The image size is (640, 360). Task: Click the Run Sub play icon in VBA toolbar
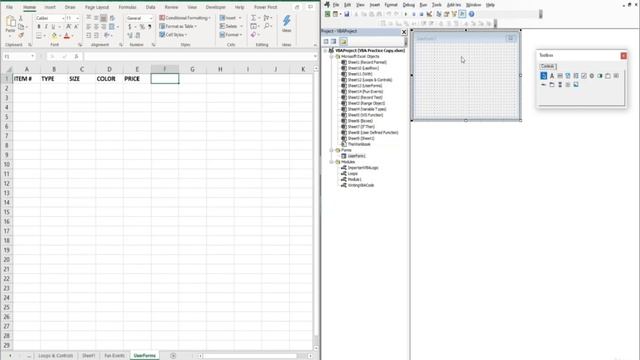tap(406, 14)
